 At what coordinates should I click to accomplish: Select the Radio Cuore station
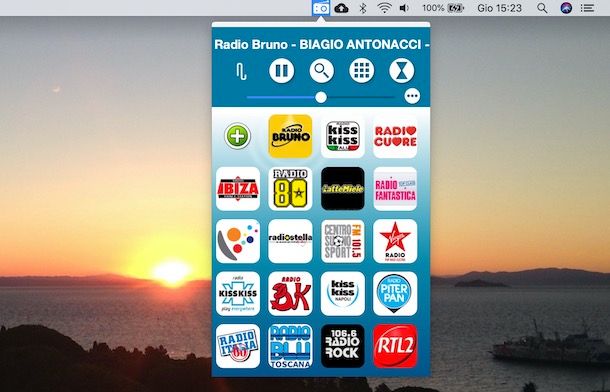pyautogui.click(x=395, y=136)
